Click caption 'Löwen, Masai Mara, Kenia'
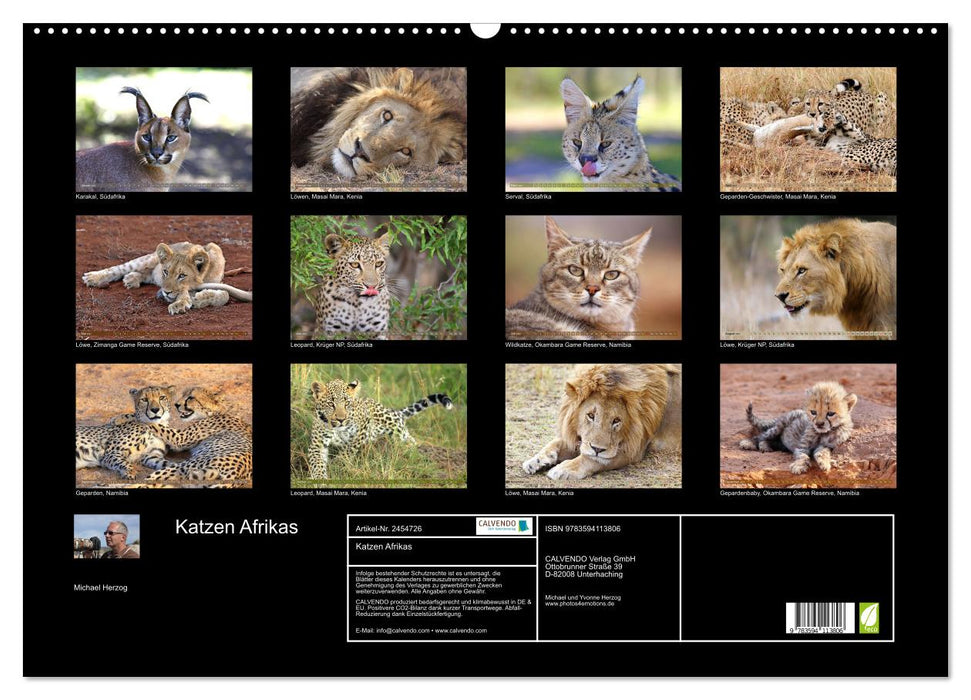The height and width of the screenshot is (700, 971). [326, 196]
